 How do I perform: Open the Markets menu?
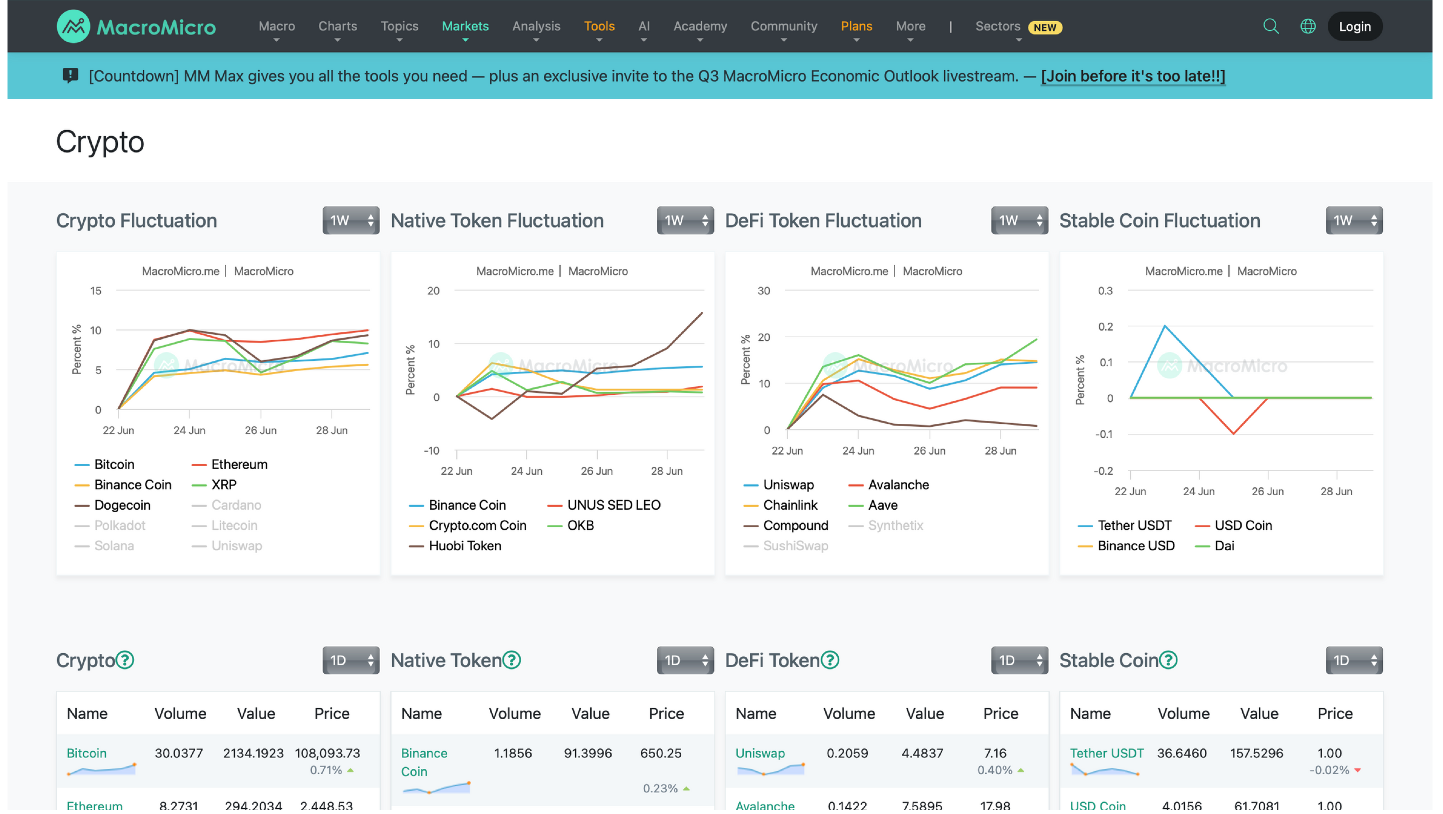click(465, 27)
